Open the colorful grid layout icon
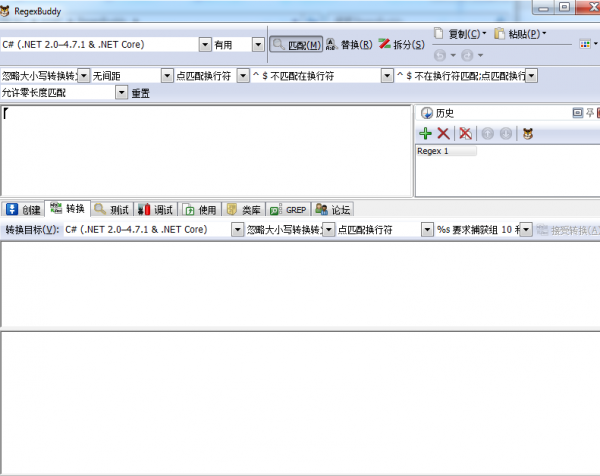This screenshot has height=476, width=600. 585,44
